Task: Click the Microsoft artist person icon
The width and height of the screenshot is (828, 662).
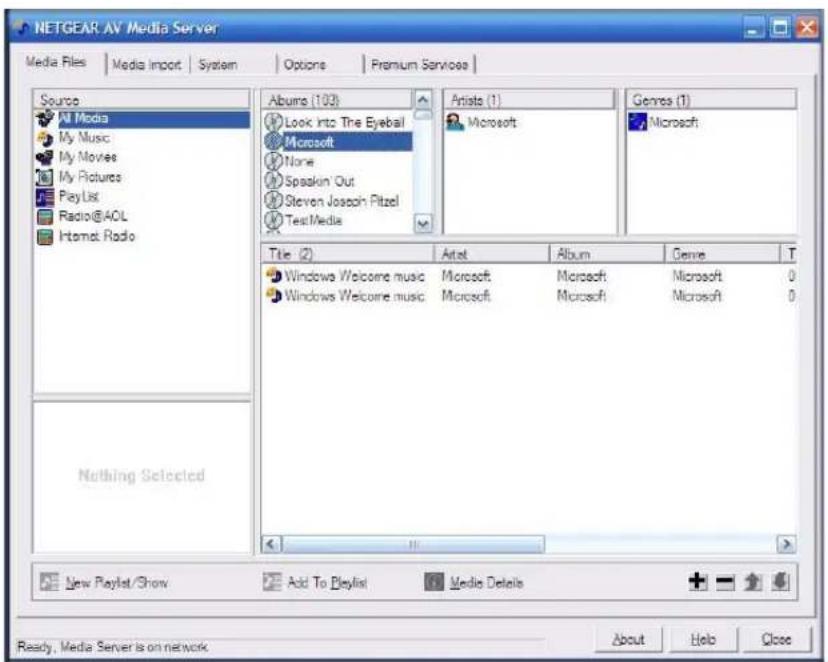Action: [x=455, y=122]
